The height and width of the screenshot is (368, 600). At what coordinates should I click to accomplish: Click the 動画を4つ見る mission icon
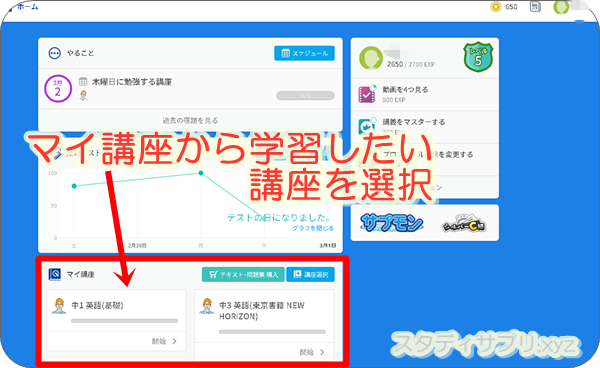coord(367,94)
